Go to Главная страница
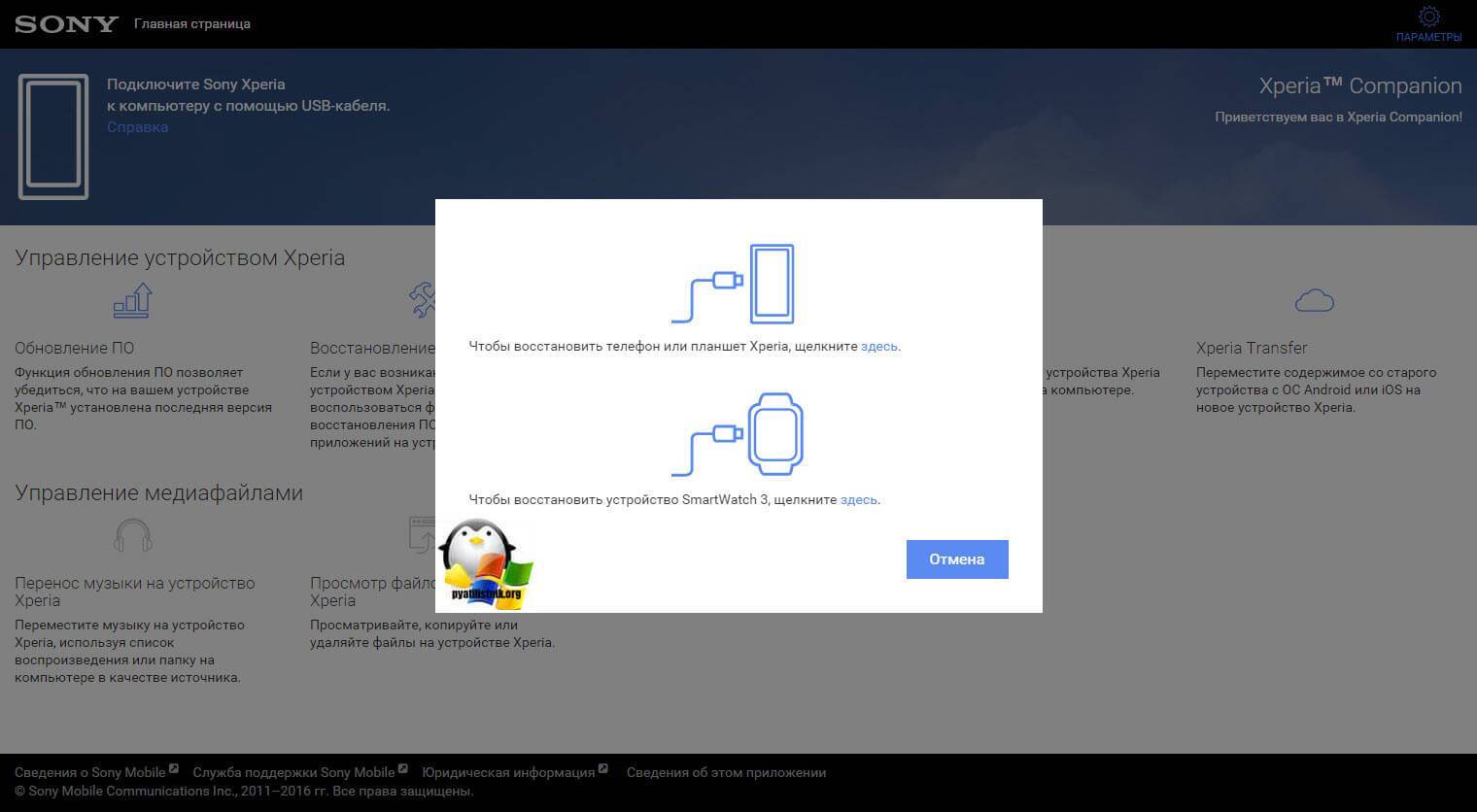The height and width of the screenshot is (812, 1477). [191, 24]
